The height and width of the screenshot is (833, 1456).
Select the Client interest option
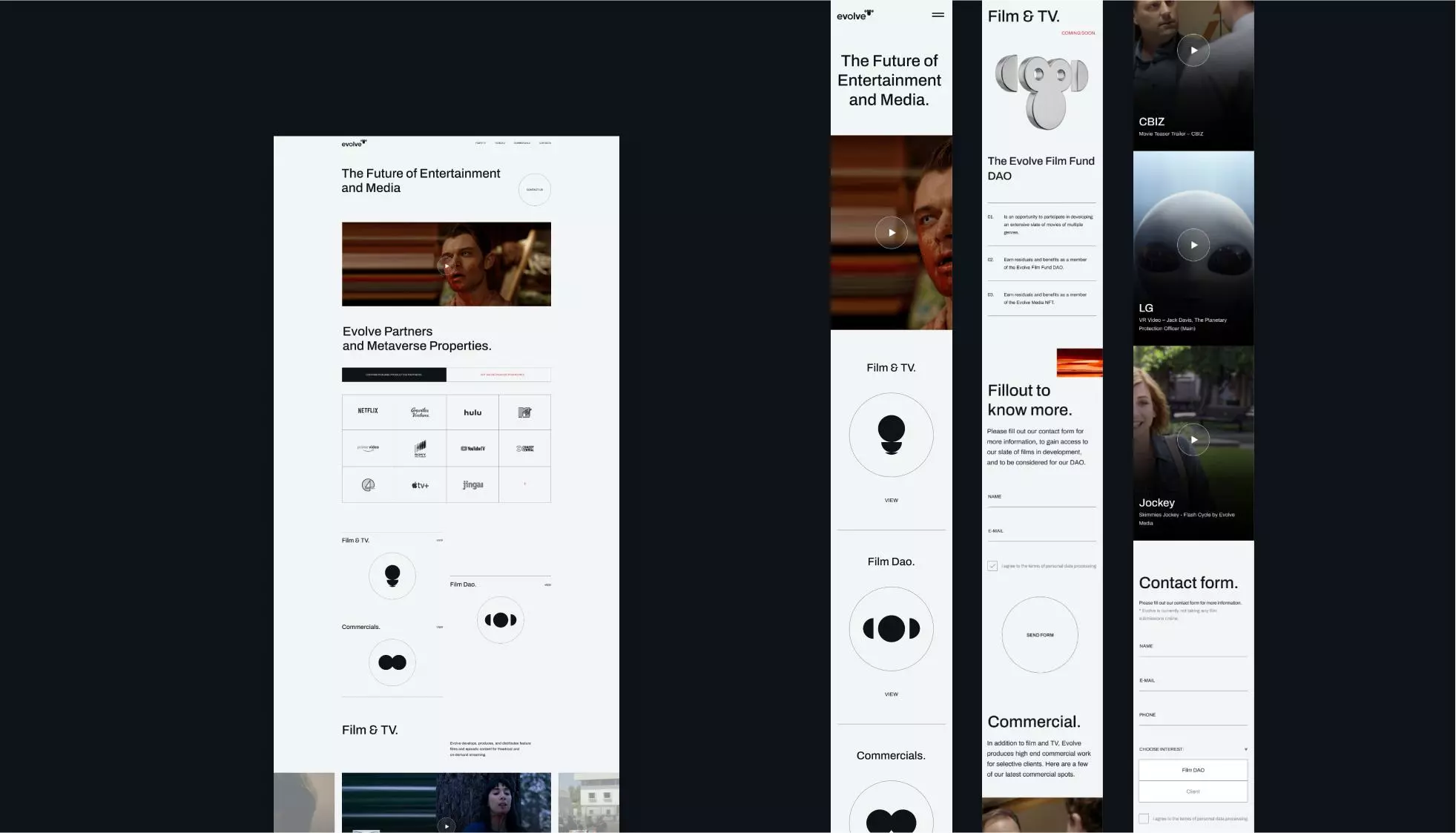pyautogui.click(x=1193, y=791)
